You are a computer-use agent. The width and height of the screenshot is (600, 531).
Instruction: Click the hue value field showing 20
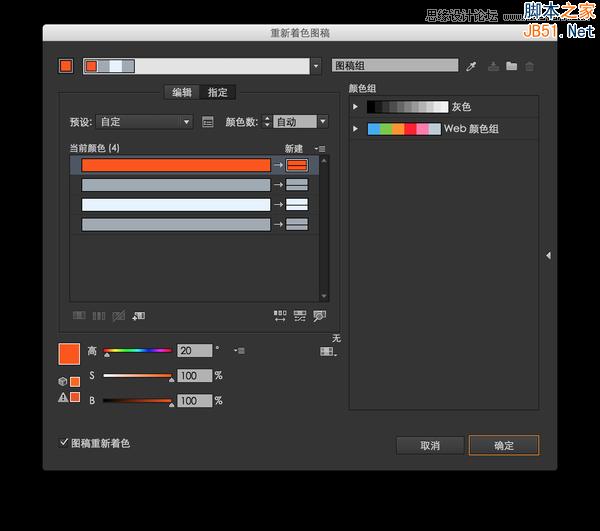pos(194,350)
